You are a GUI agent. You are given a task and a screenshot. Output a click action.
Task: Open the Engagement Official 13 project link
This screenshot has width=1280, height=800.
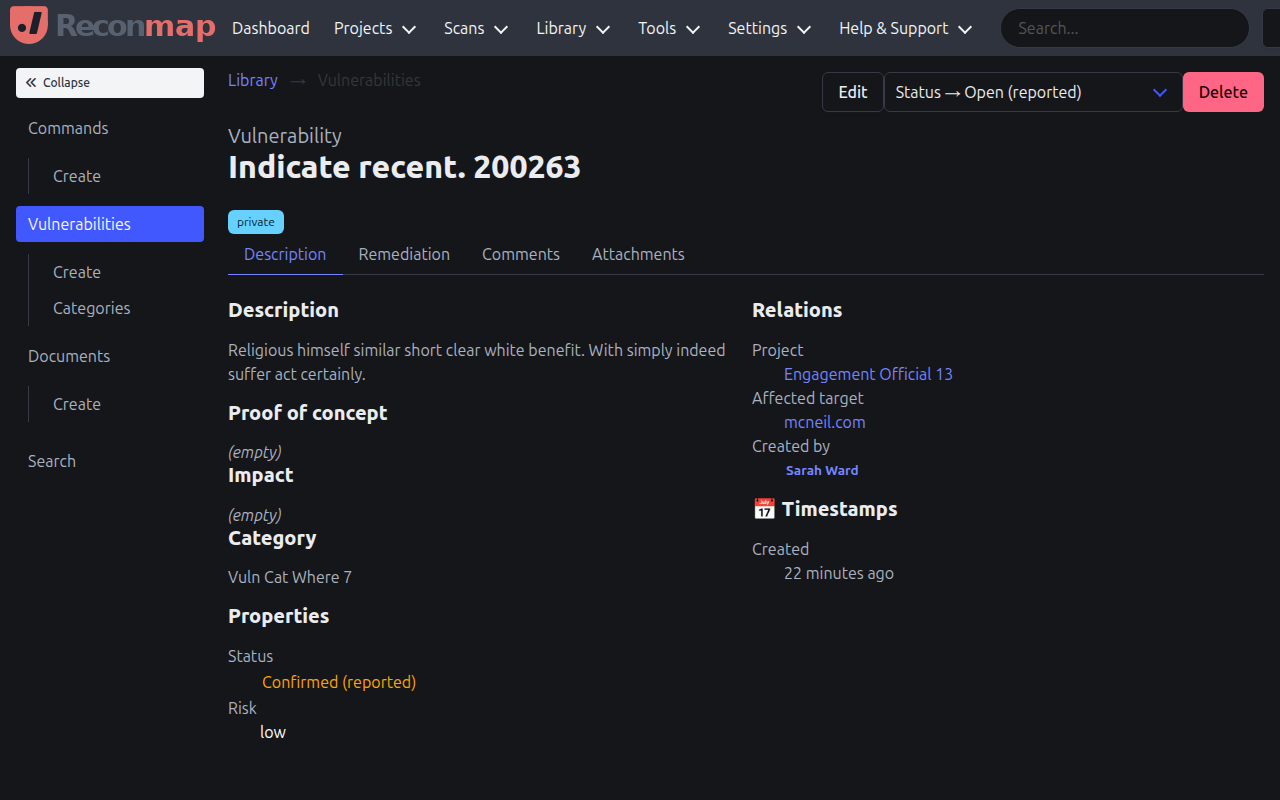[868, 374]
